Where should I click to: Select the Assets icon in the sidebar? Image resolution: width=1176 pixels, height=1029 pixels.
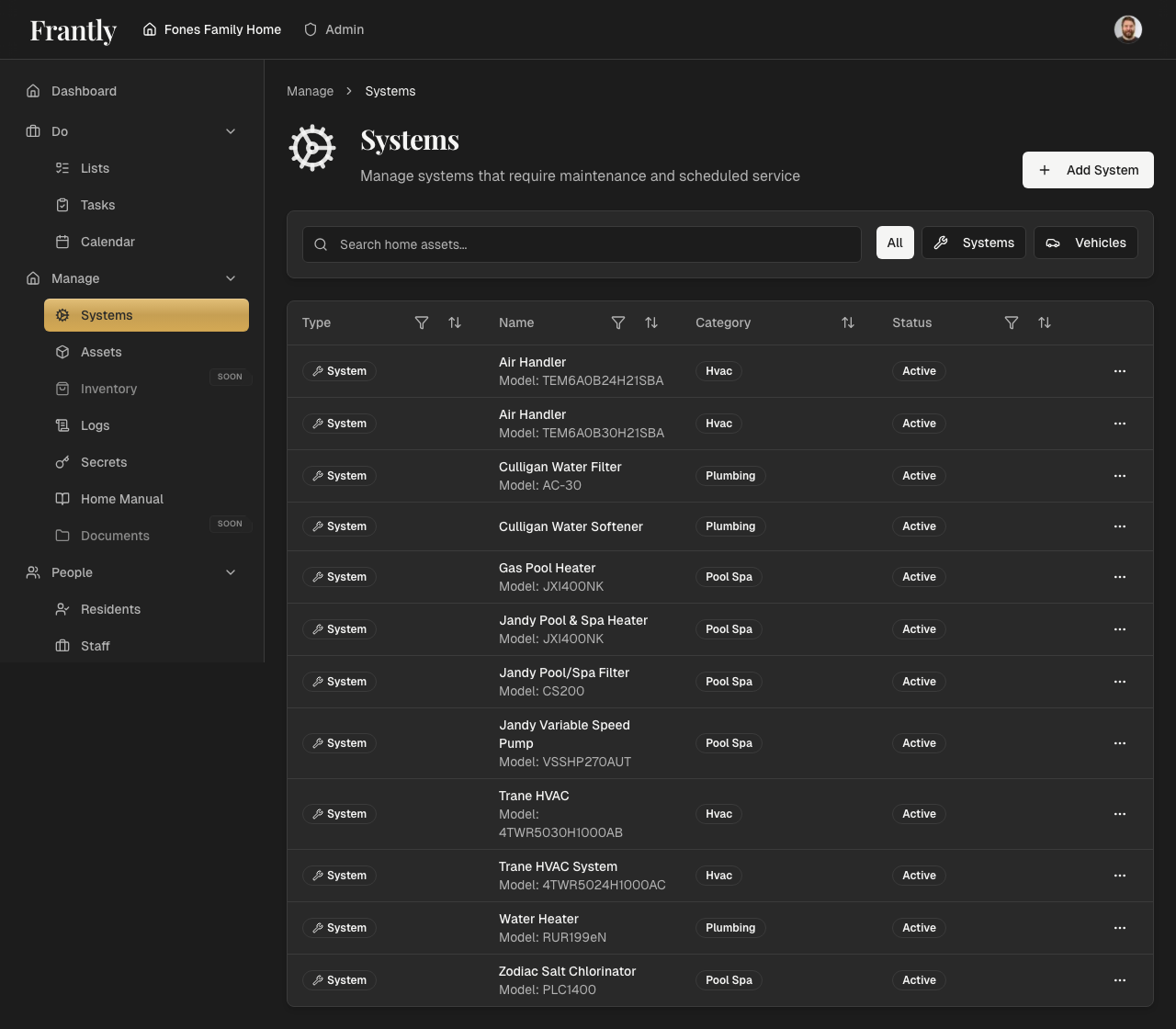(x=62, y=352)
